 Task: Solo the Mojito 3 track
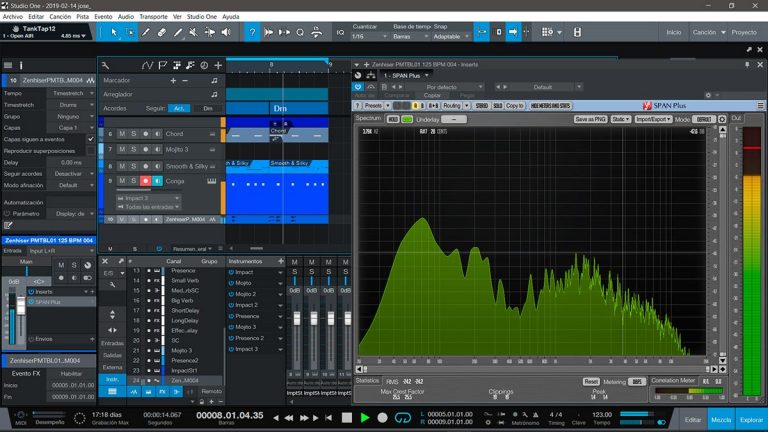pos(133,149)
